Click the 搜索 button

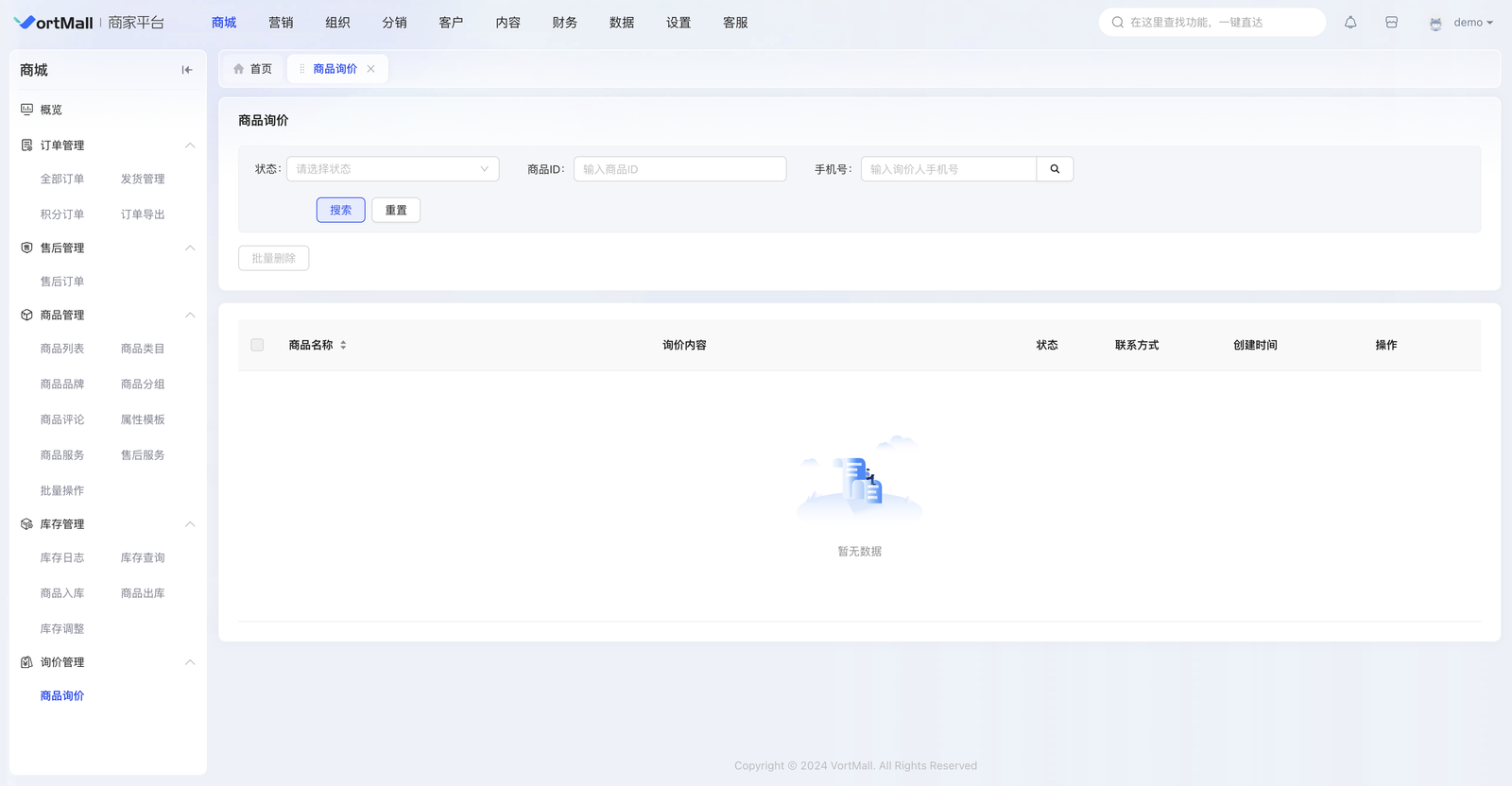pos(340,211)
